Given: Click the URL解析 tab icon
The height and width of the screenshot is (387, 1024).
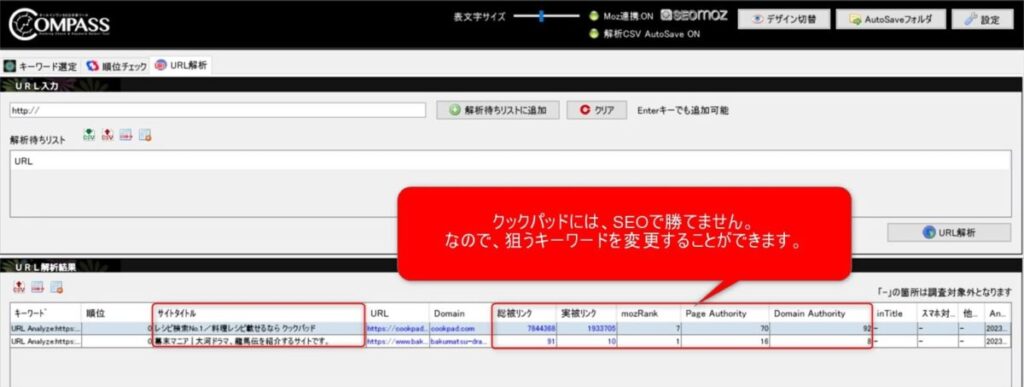Looking at the screenshot, I should coord(161,65).
